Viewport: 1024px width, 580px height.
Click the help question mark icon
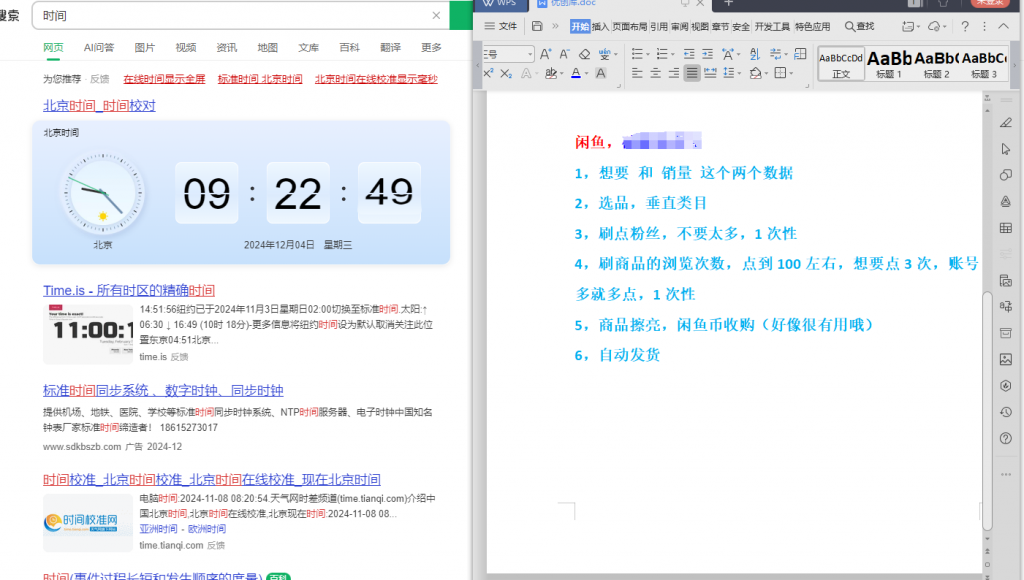coord(965,26)
